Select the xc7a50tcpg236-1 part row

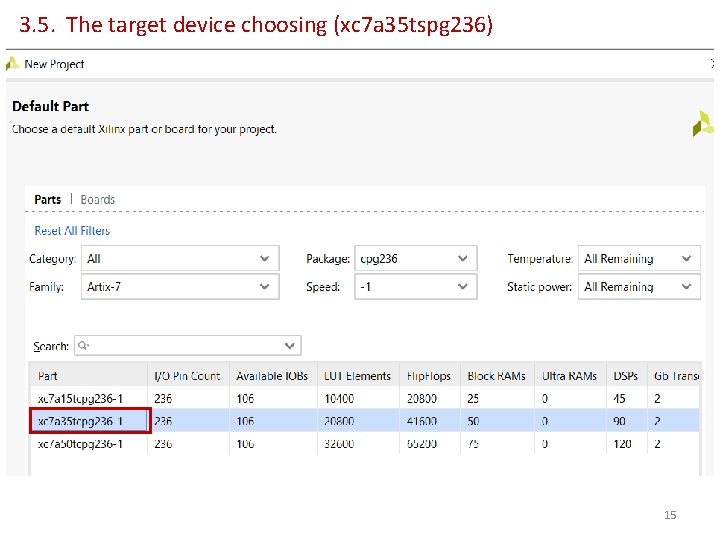click(365, 444)
